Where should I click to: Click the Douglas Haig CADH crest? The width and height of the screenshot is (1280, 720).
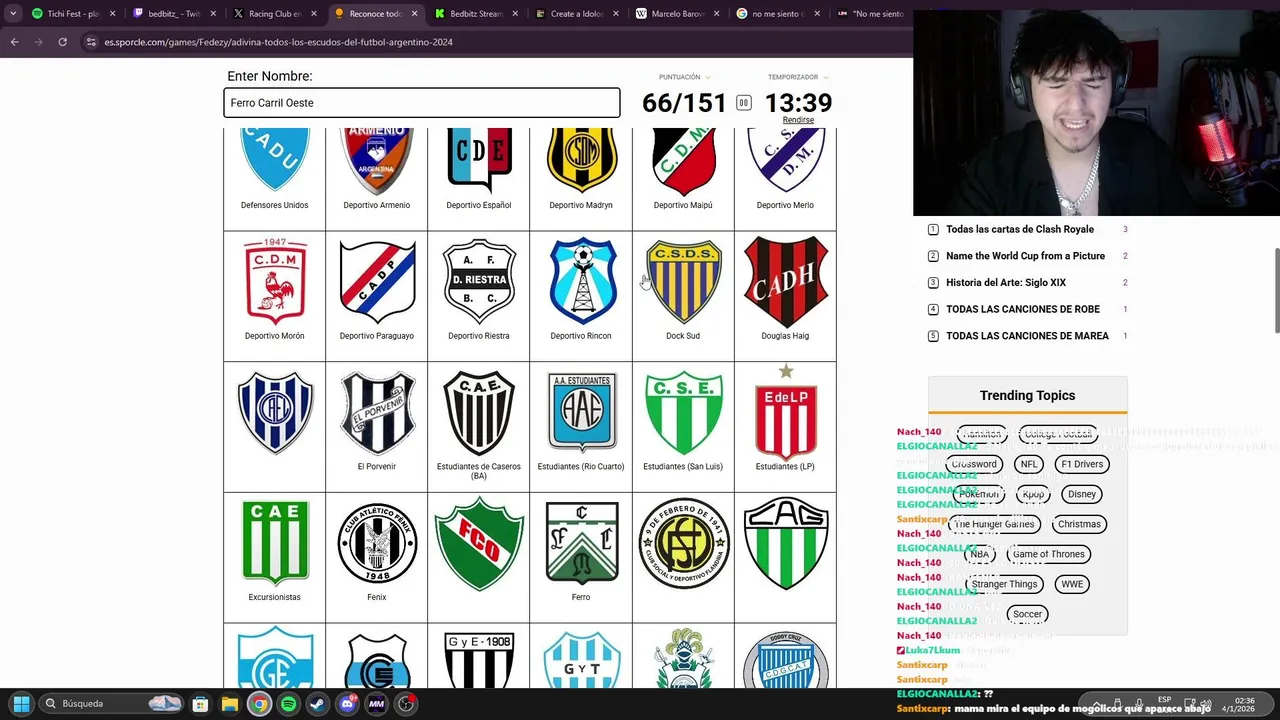tap(785, 281)
